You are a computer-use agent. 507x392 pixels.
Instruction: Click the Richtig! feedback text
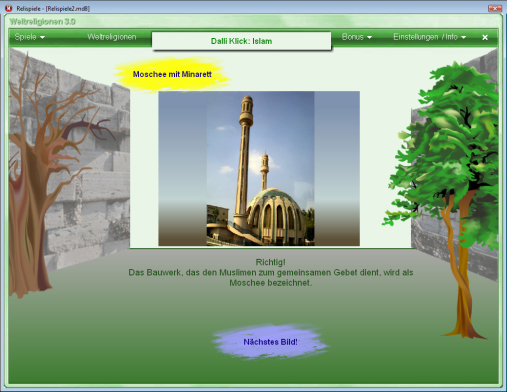click(x=270, y=262)
